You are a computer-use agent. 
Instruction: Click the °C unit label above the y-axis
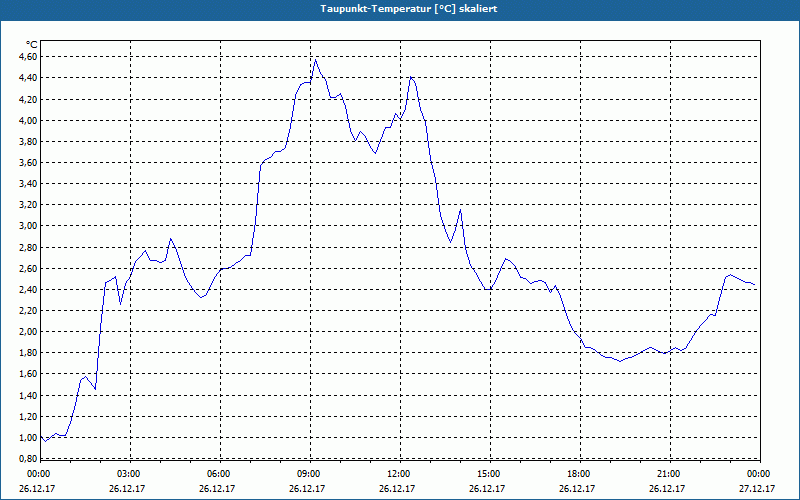tap(32, 45)
